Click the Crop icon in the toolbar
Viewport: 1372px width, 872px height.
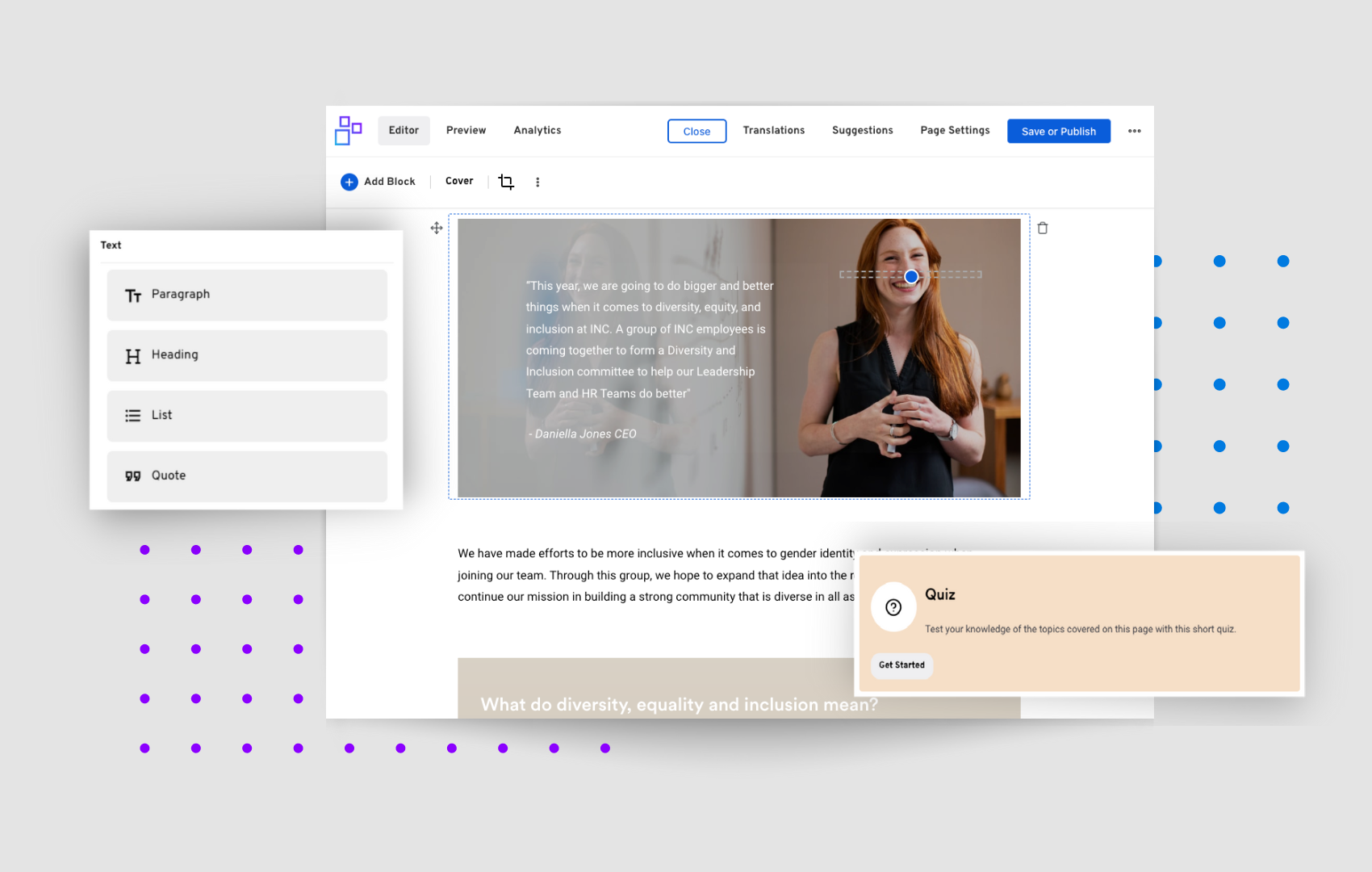(506, 182)
